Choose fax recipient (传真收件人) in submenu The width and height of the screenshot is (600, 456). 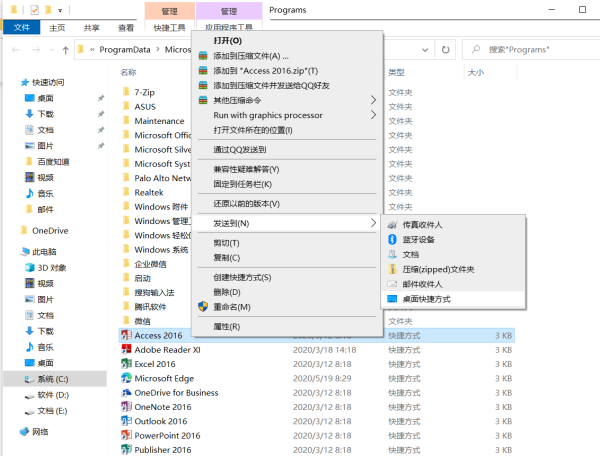tap(453, 225)
